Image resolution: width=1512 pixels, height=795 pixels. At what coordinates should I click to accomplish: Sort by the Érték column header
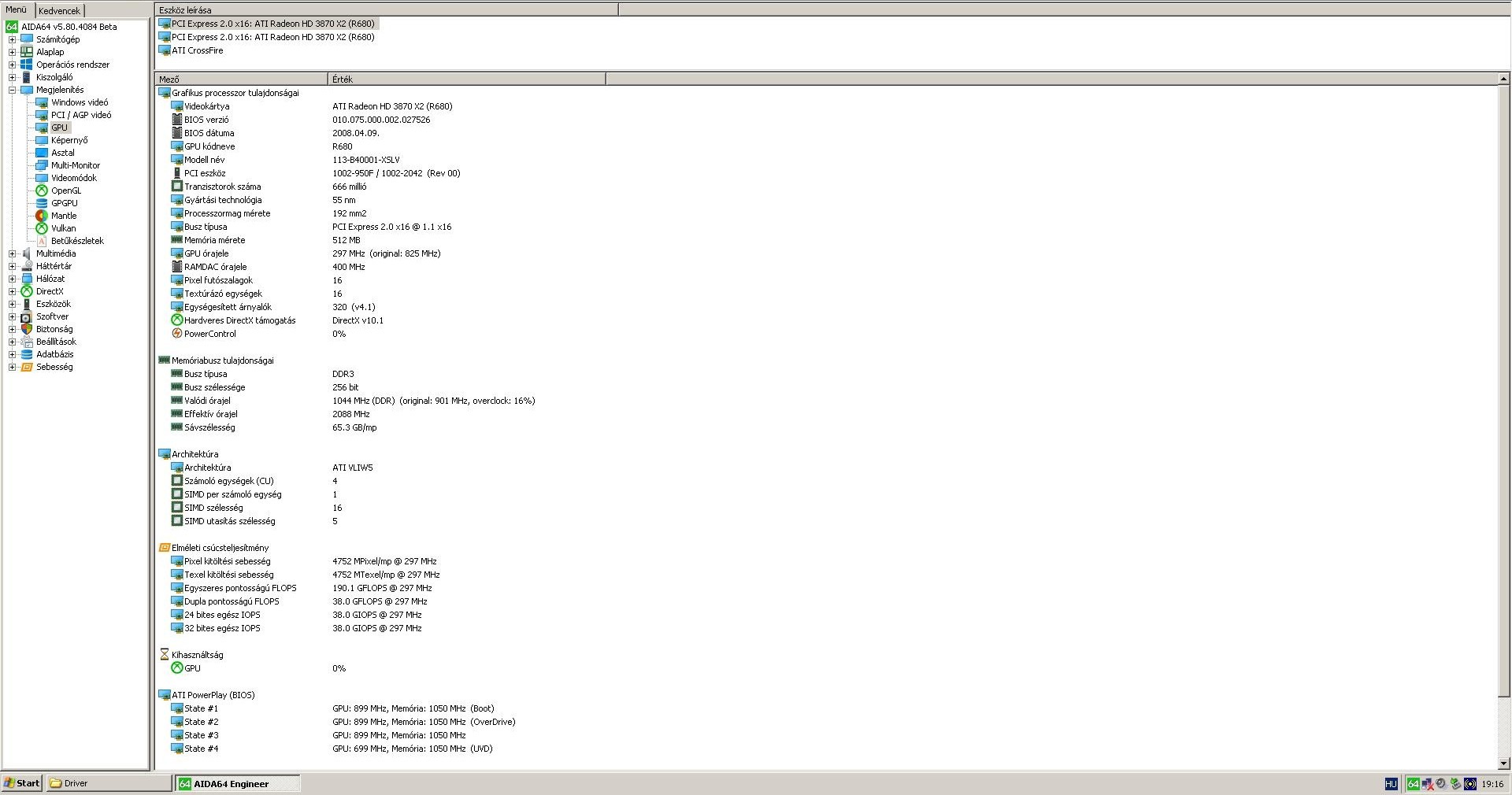click(467, 79)
